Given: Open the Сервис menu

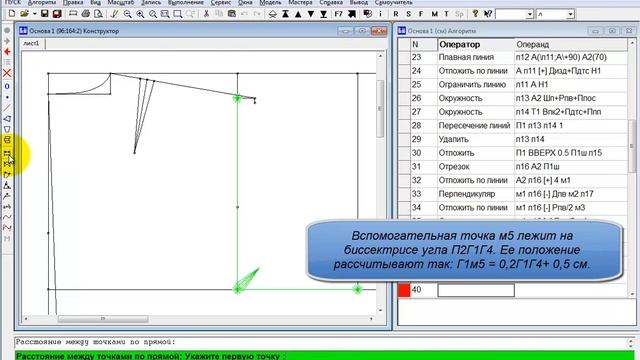Looking at the screenshot, I should coord(221,2).
